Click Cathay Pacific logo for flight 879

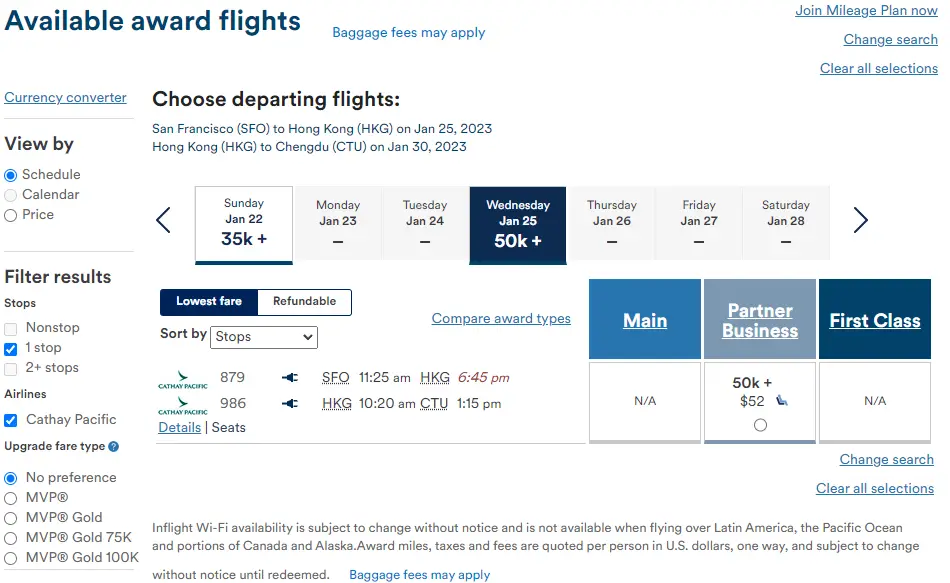click(182, 379)
